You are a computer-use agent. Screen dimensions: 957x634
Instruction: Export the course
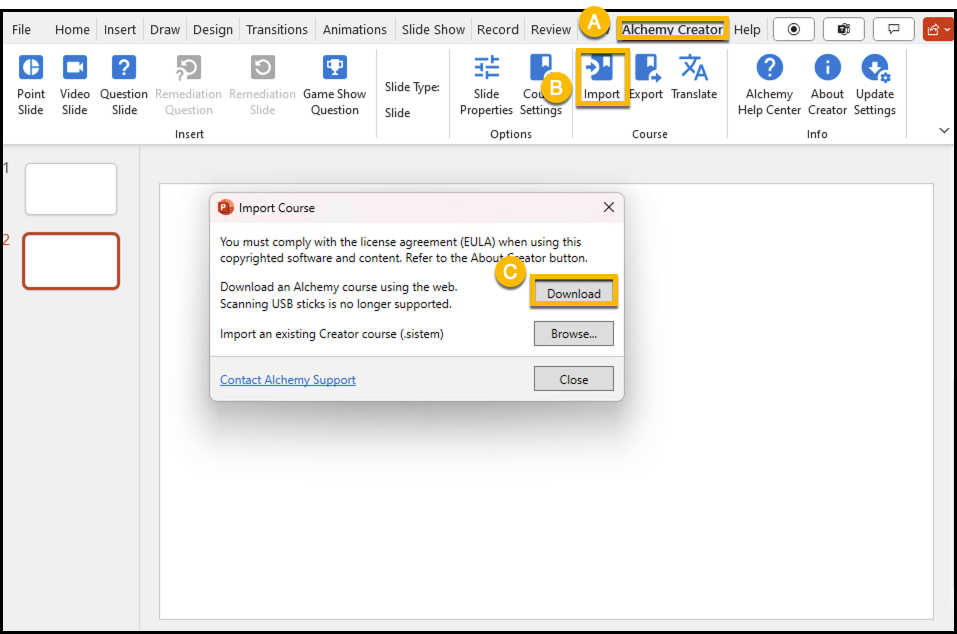[x=646, y=78]
